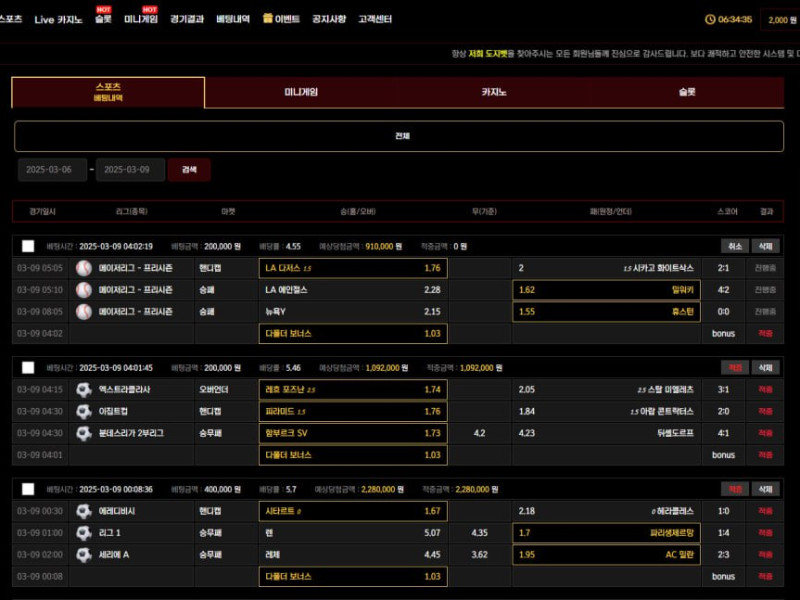Delete the 400,000 원 bet with 삭제
The width and height of the screenshot is (800, 600).
pos(765,490)
